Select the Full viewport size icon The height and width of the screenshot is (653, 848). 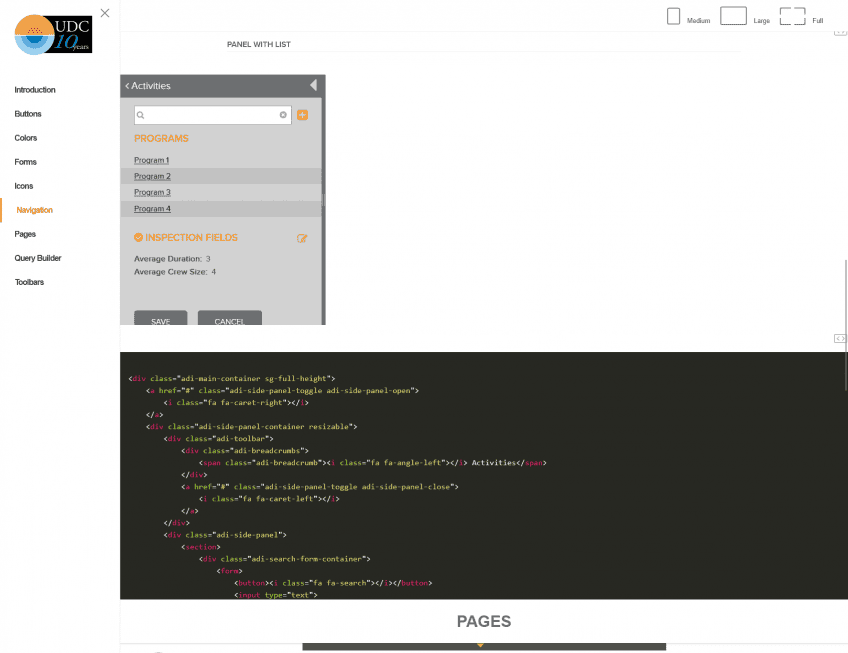[x=792, y=16]
